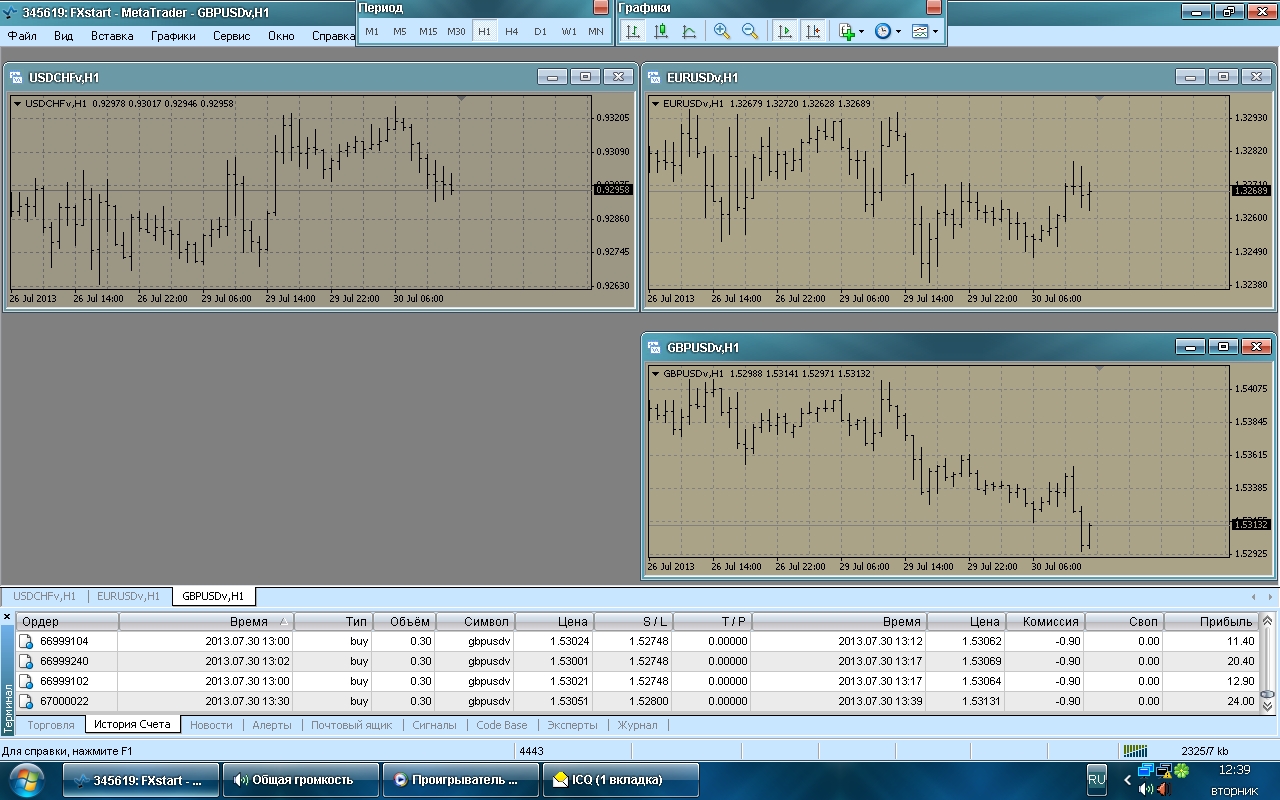Zoom out the chart with magnifier minus
Screen dimensions: 1280x800
750,31
